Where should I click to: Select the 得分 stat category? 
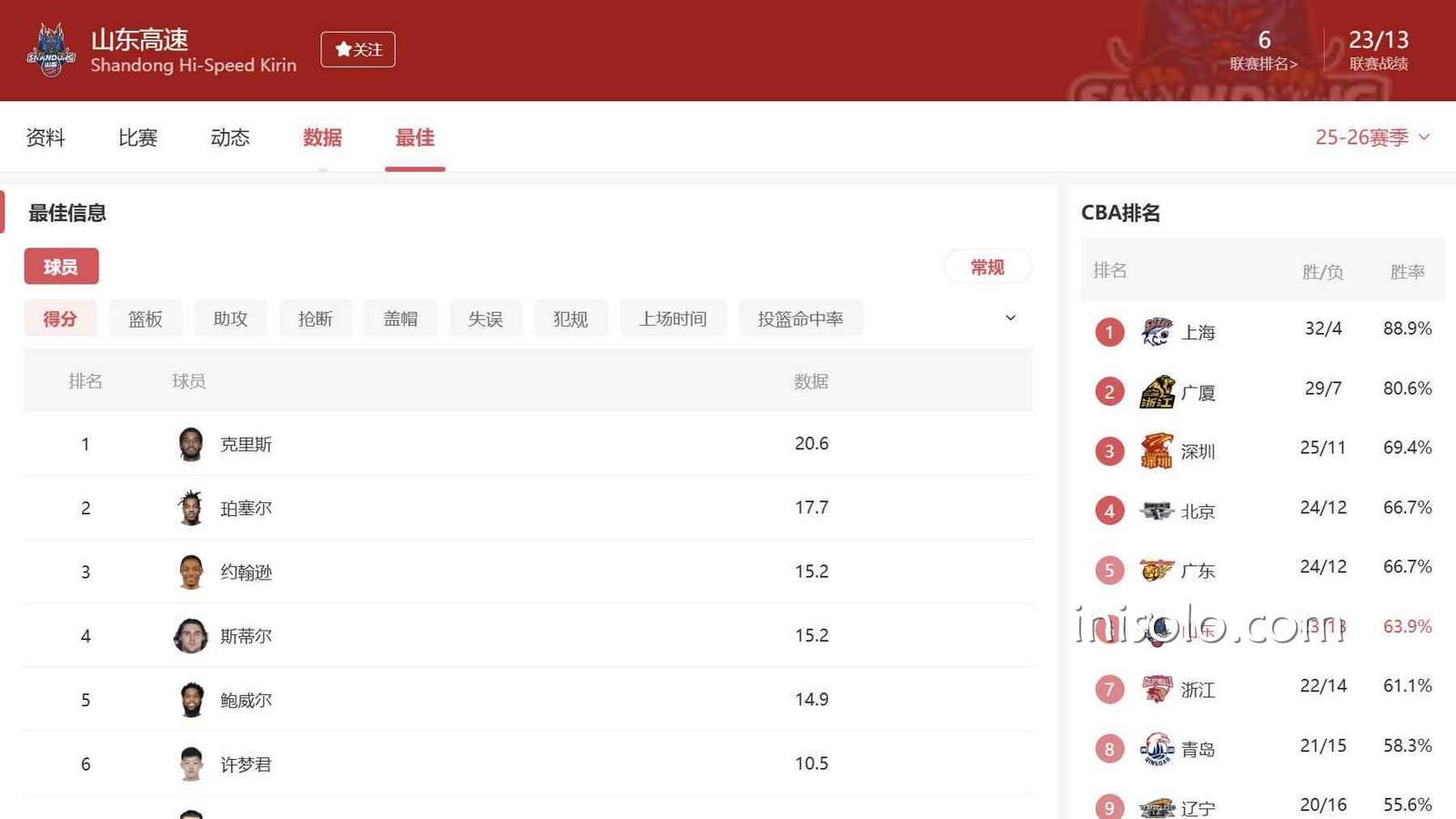coord(60,318)
